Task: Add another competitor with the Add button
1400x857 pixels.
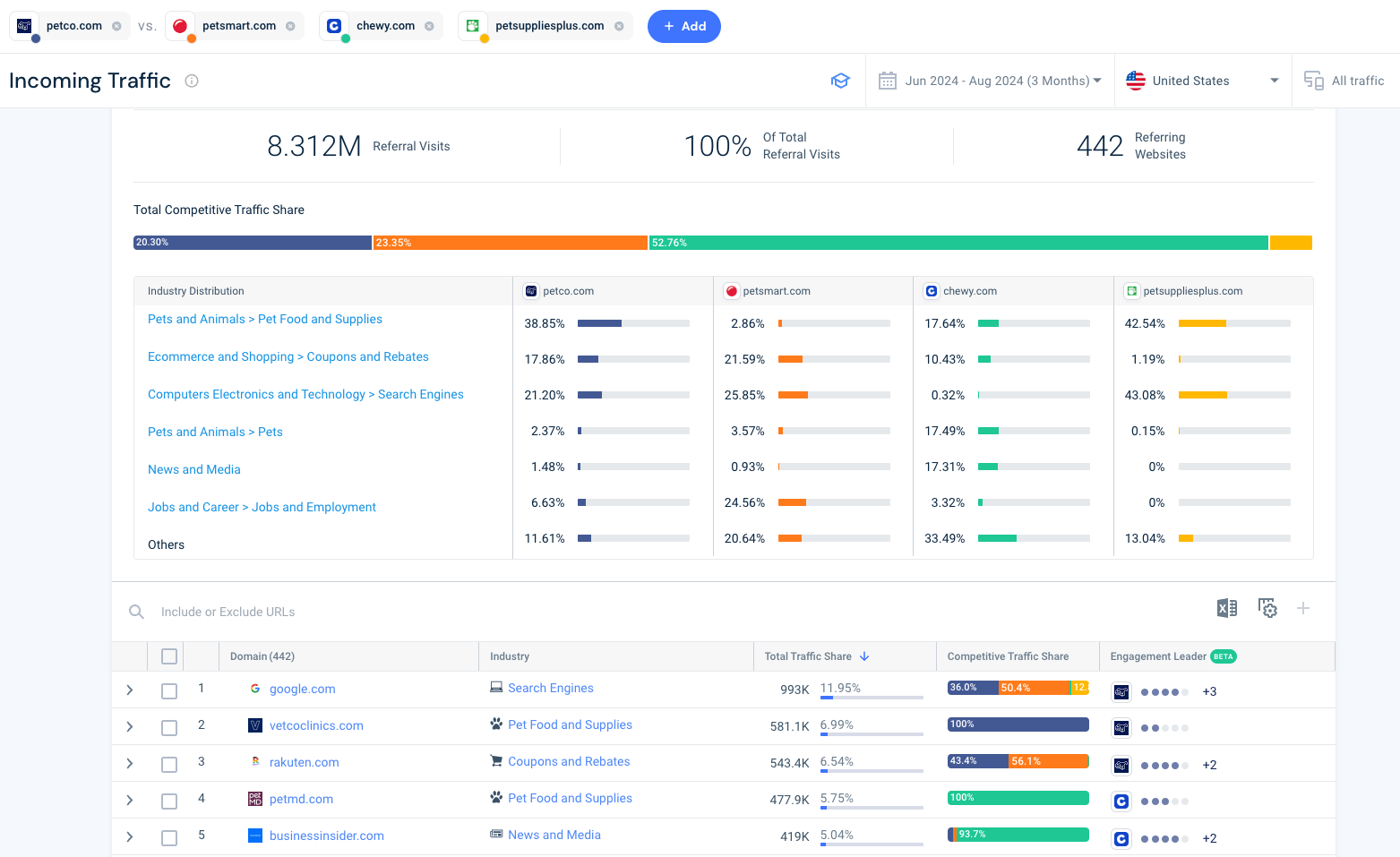Action: pyautogui.click(x=684, y=26)
